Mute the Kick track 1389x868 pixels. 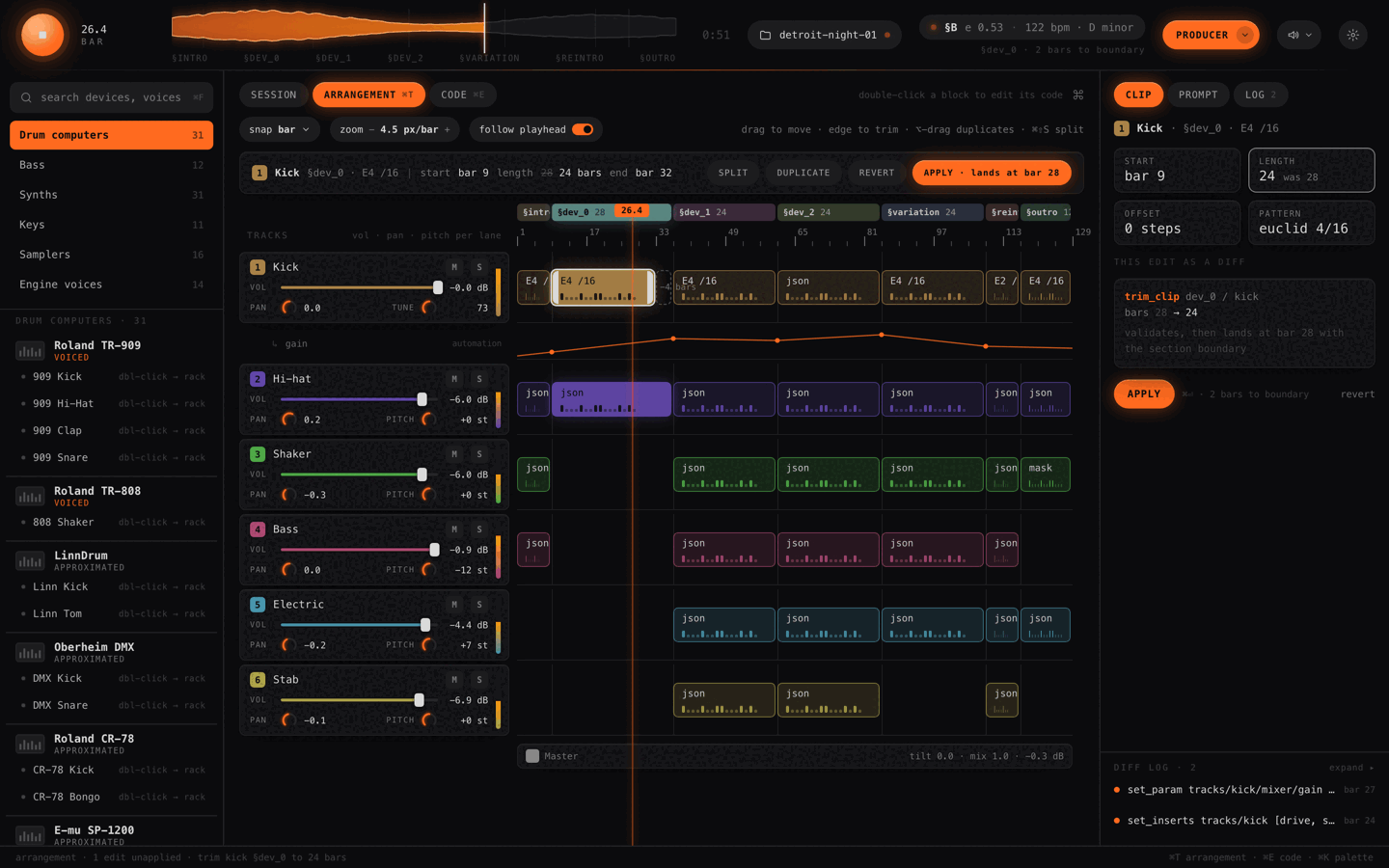pyautogui.click(x=454, y=267)
